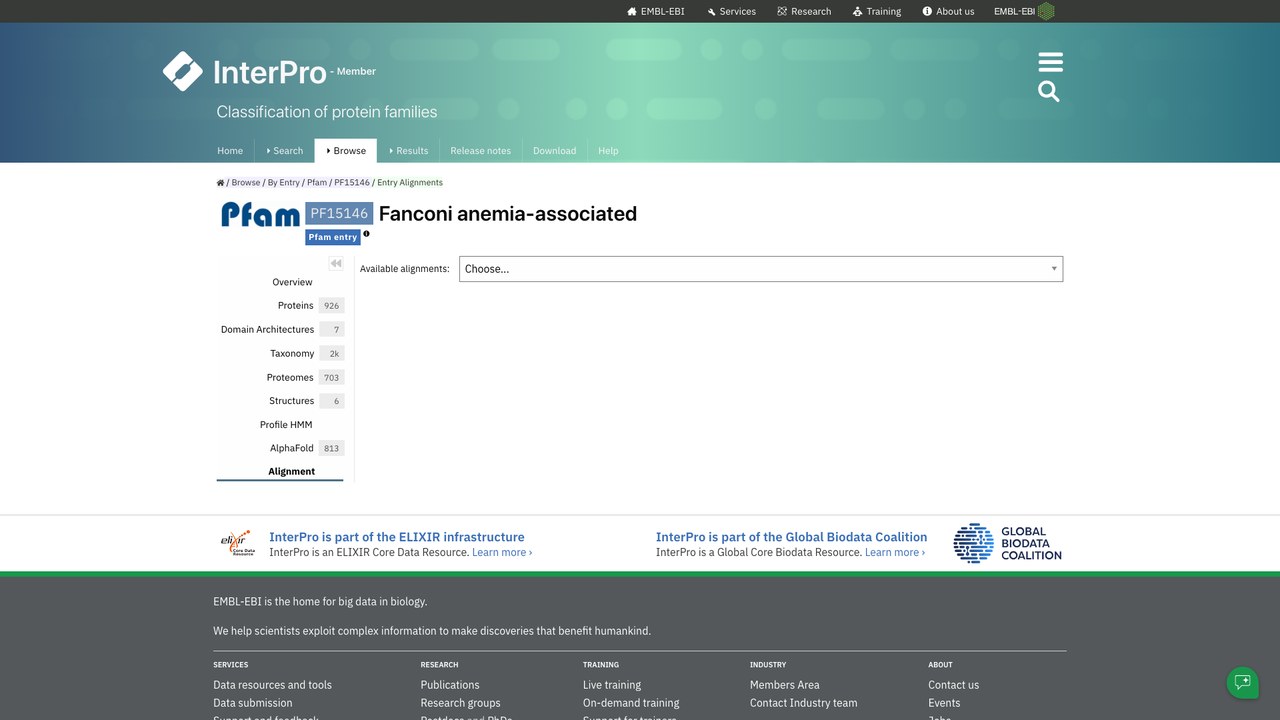1280x720 pixels.
Task: Click Learn more under ELIXIR Core Data Resource
Action: click(x=502, y=552)
